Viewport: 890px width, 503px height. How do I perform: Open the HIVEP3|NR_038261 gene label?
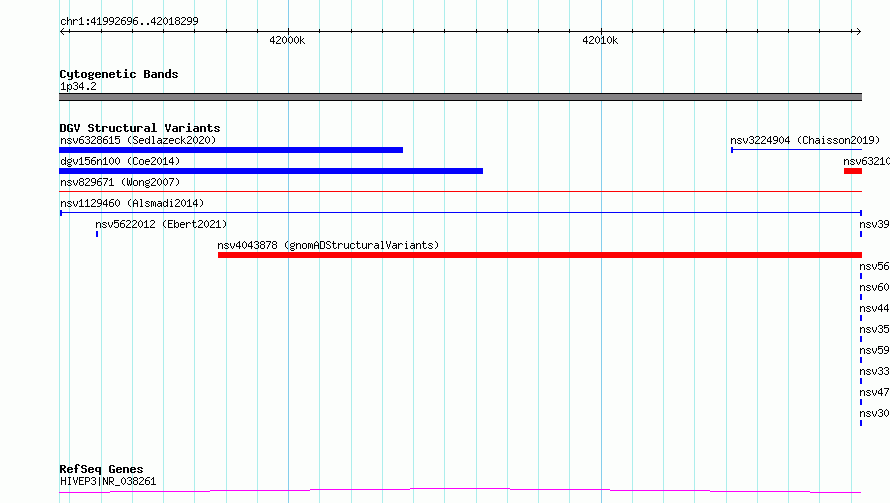tap(108, 481)
